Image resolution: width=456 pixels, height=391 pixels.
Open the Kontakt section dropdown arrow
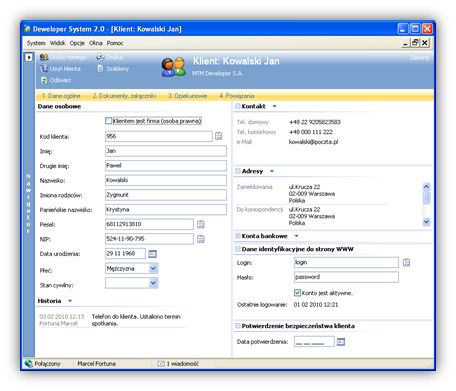tap(275, 106)
